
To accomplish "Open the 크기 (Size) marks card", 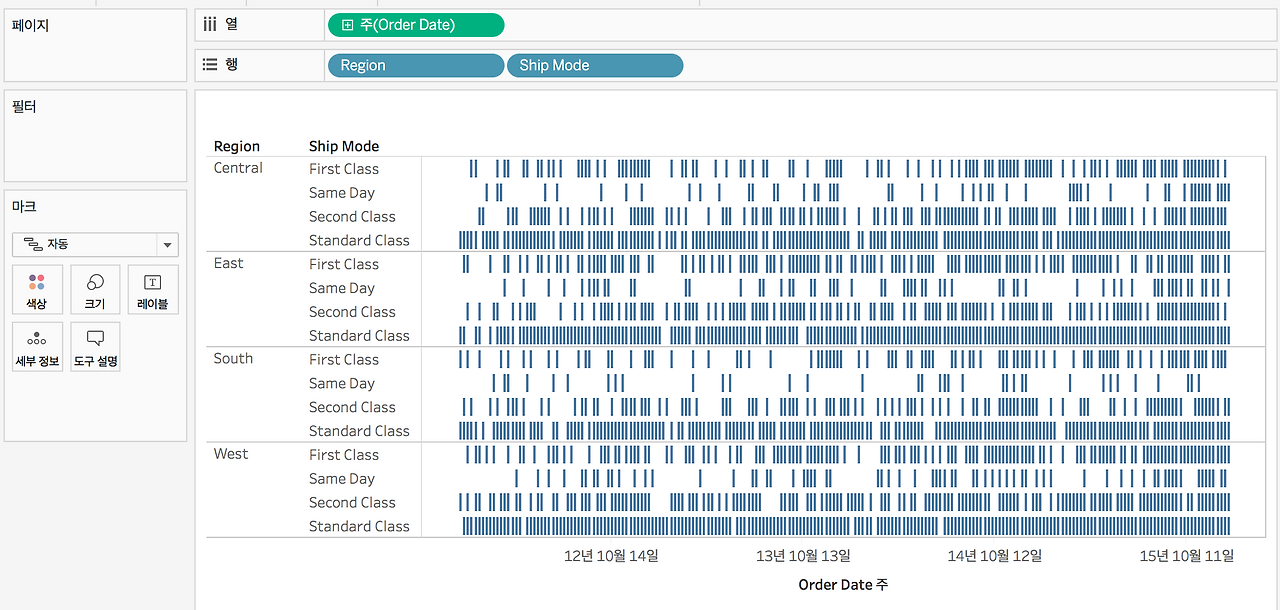I will click(x=95, y=290).
